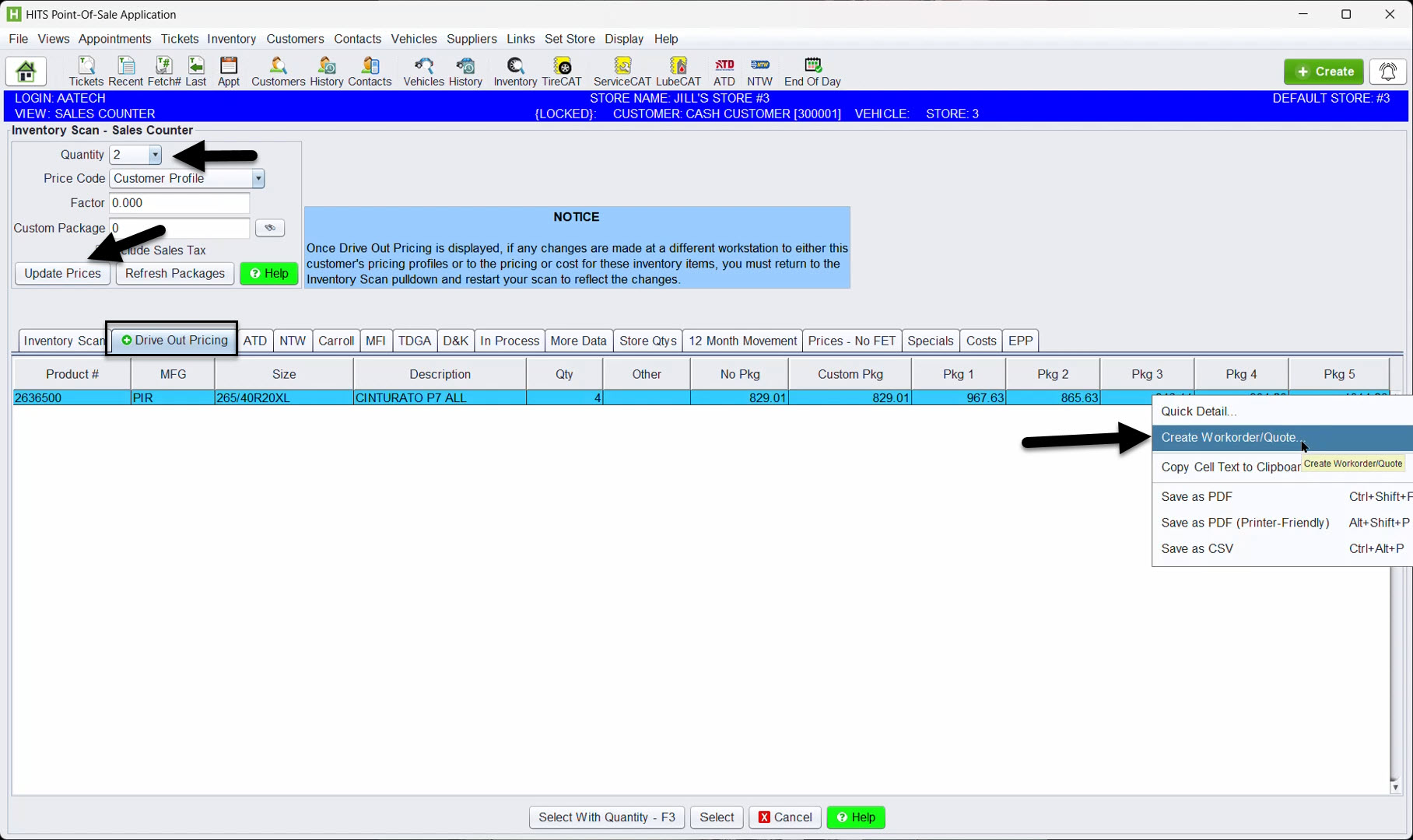Click Select With Quantity - F3 button
This screenshot has width=1413, height=840.
606,817
